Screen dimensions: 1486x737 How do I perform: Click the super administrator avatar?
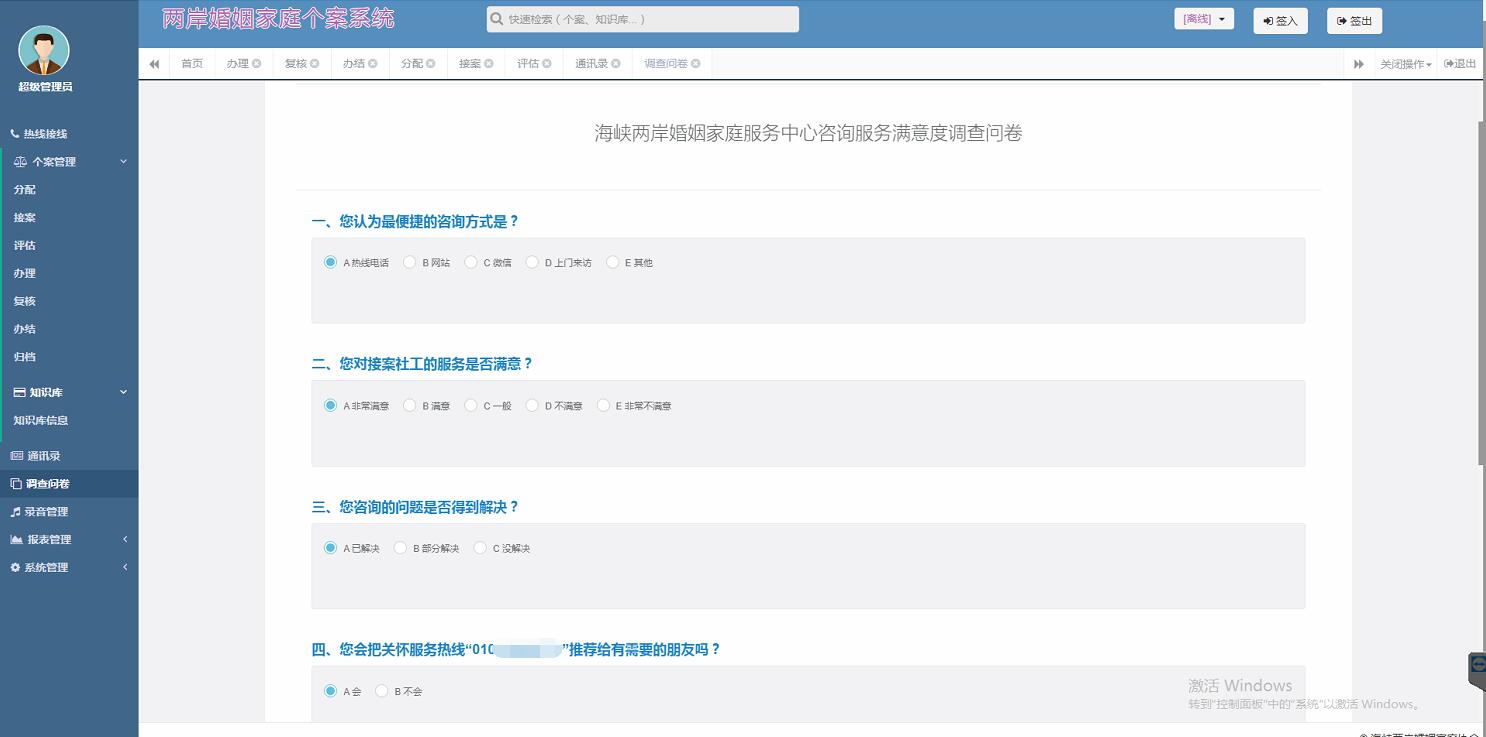point(44,51)
